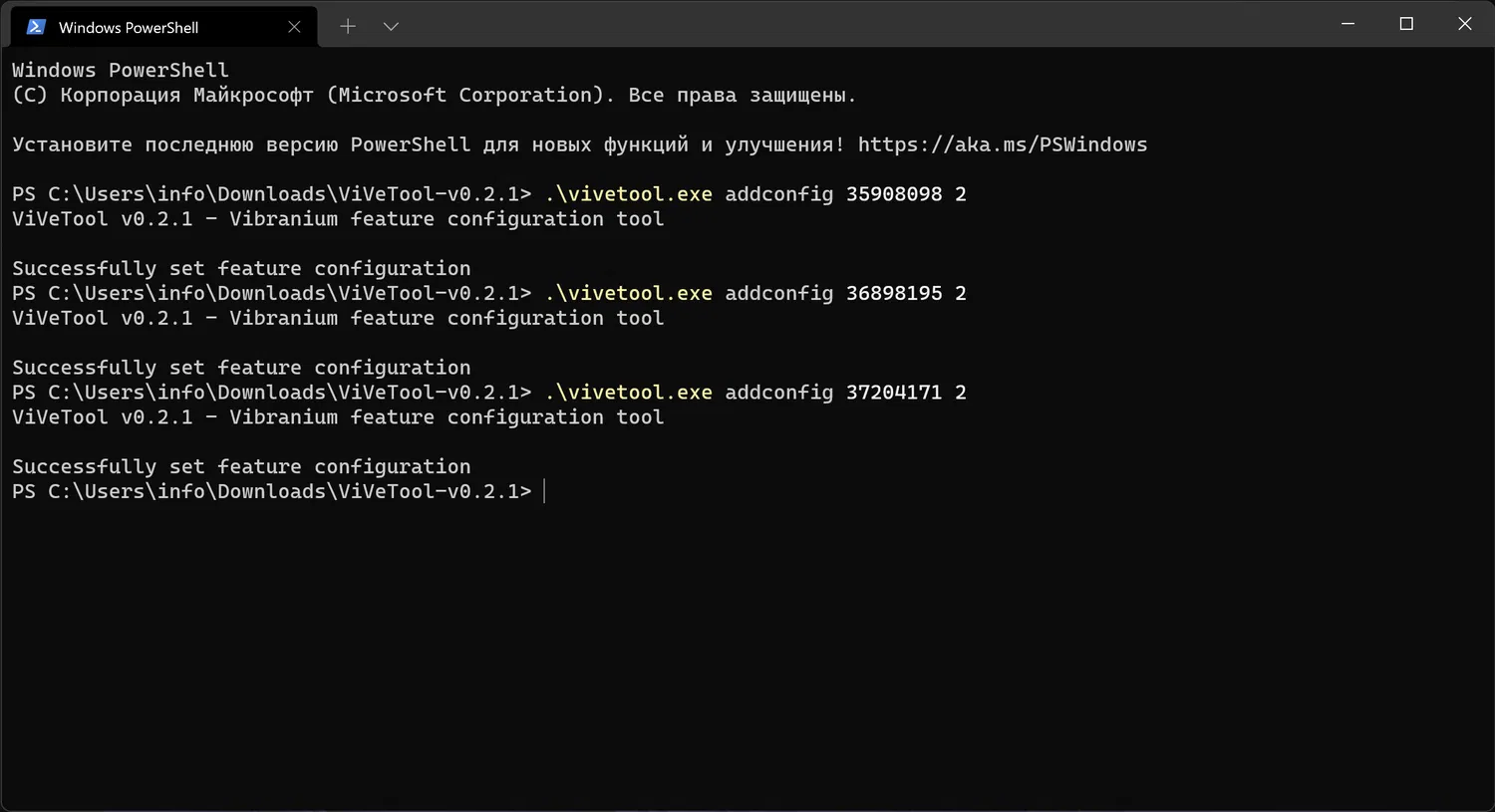Click the cursor at the last prompt
This screenshot has height=812, width=1495.
544,491
